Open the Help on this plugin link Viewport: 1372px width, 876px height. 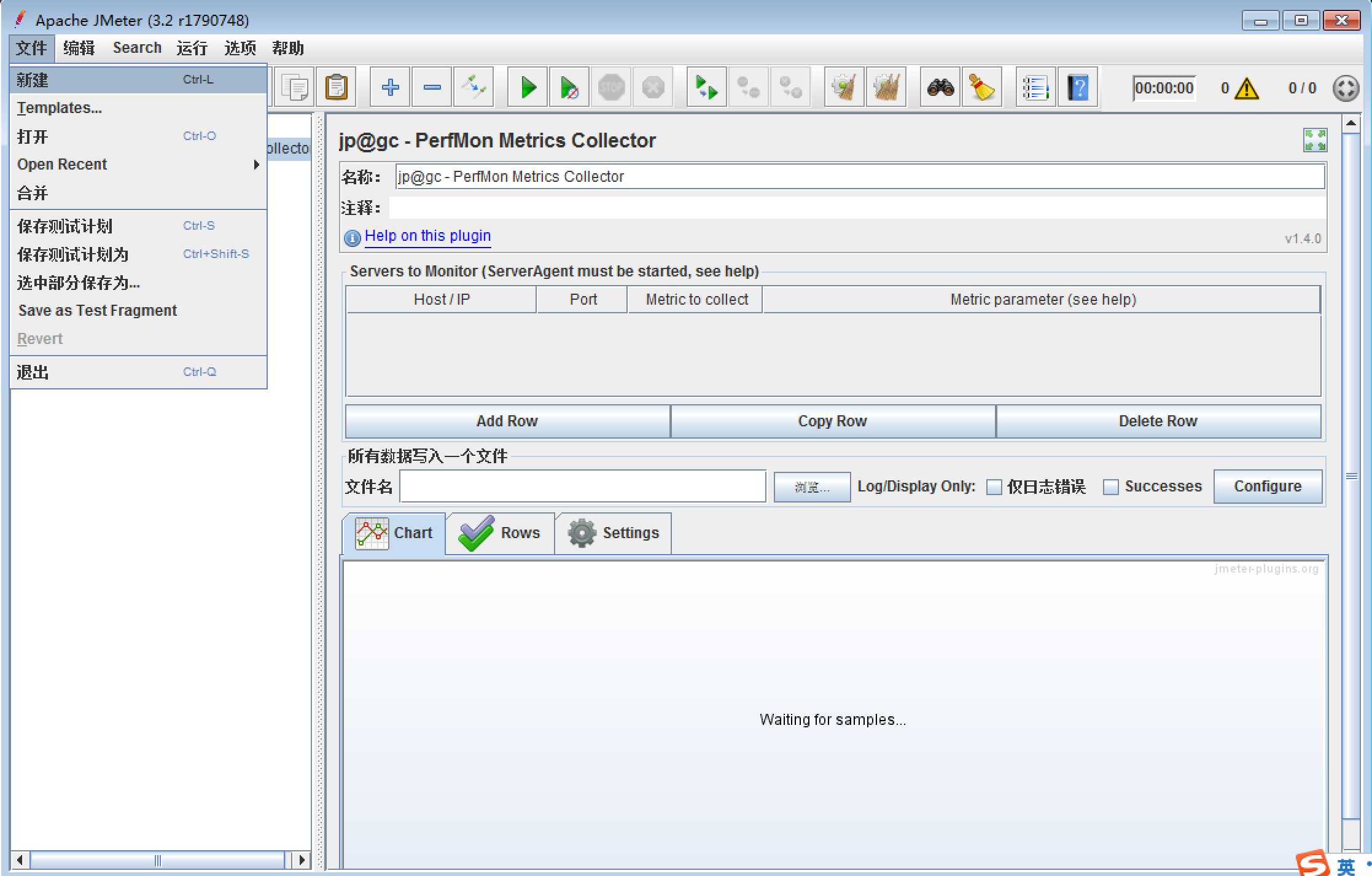[x=427, y=237]
